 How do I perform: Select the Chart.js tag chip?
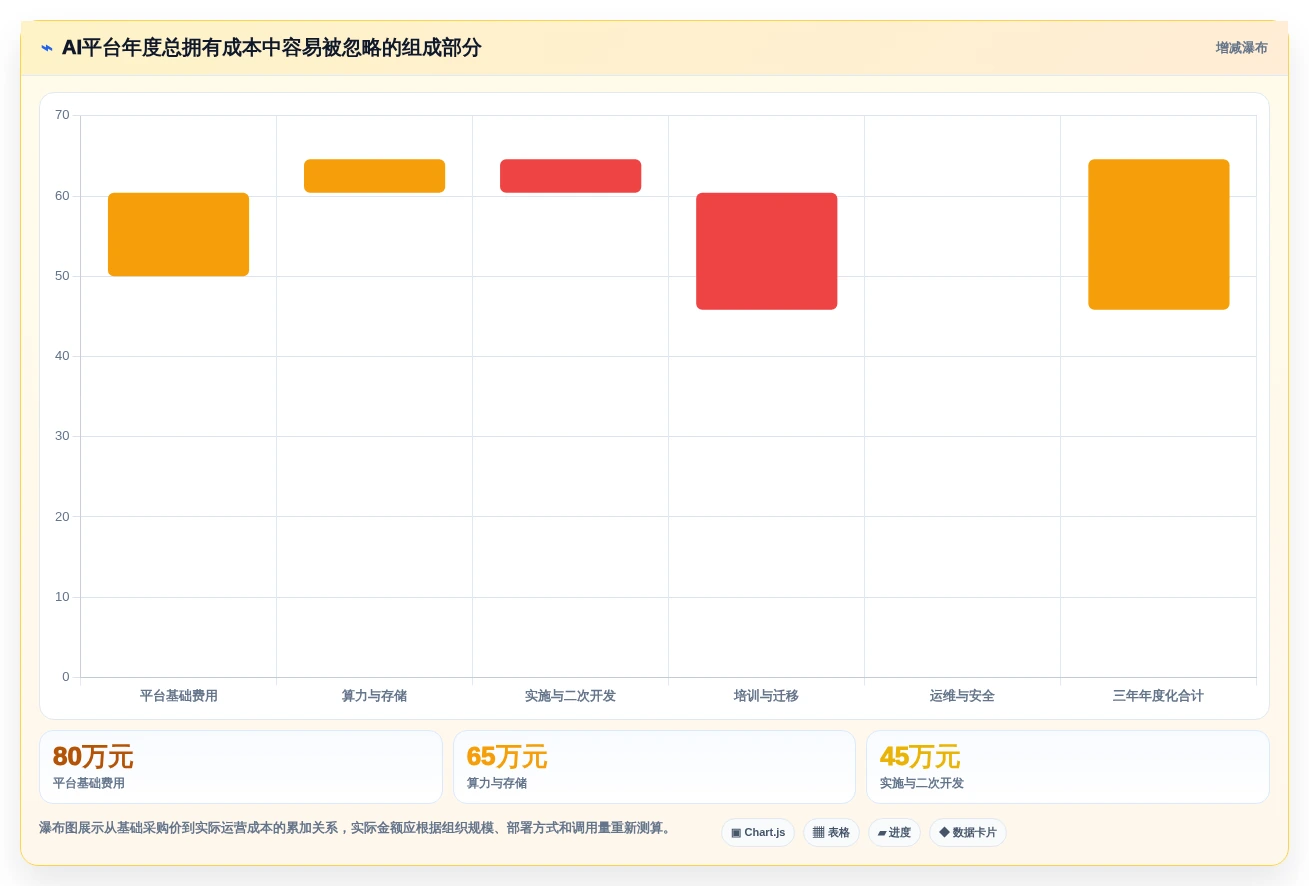pyautogui.click(x=758, y=832)
